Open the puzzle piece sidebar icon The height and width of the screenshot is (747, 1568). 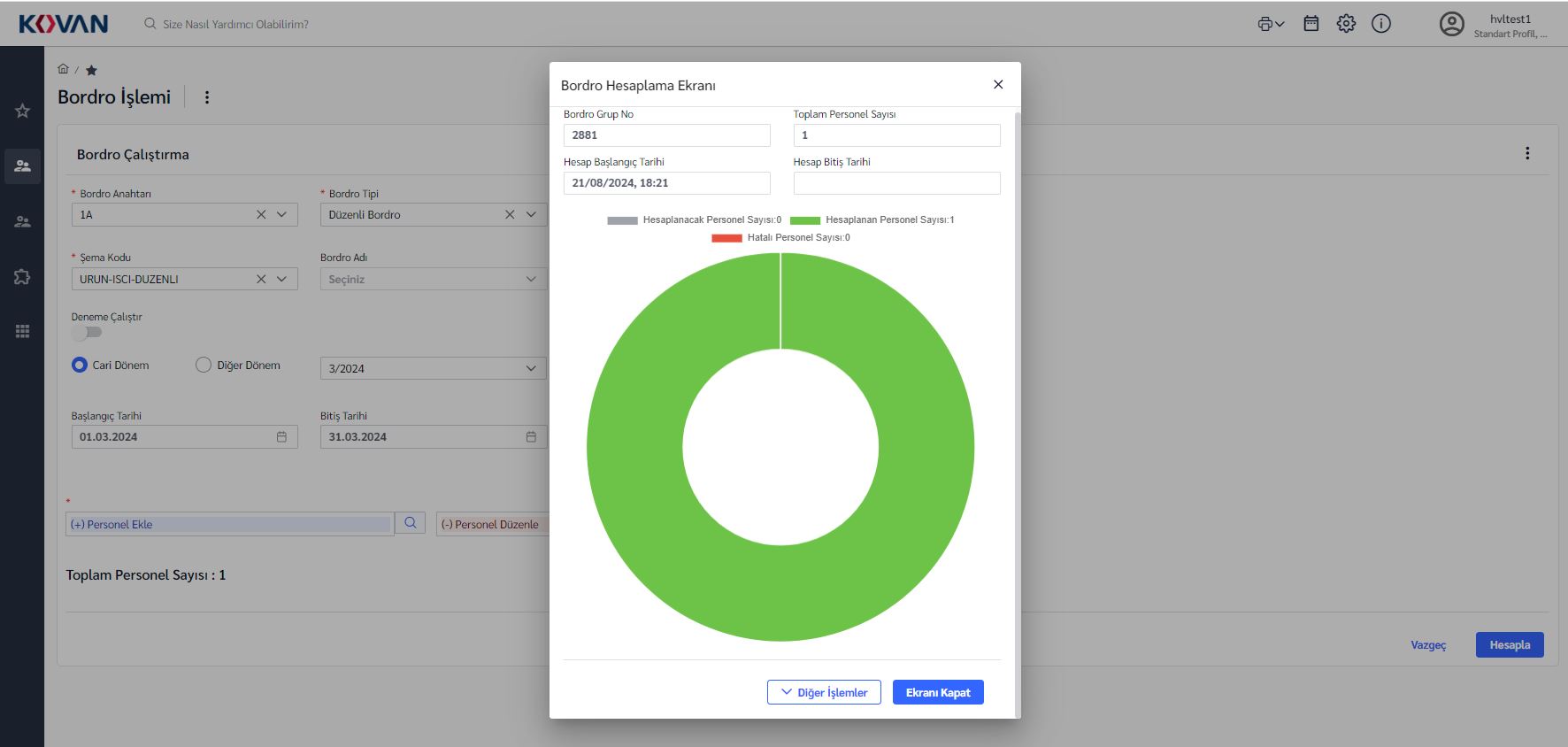tap(22, 276)
